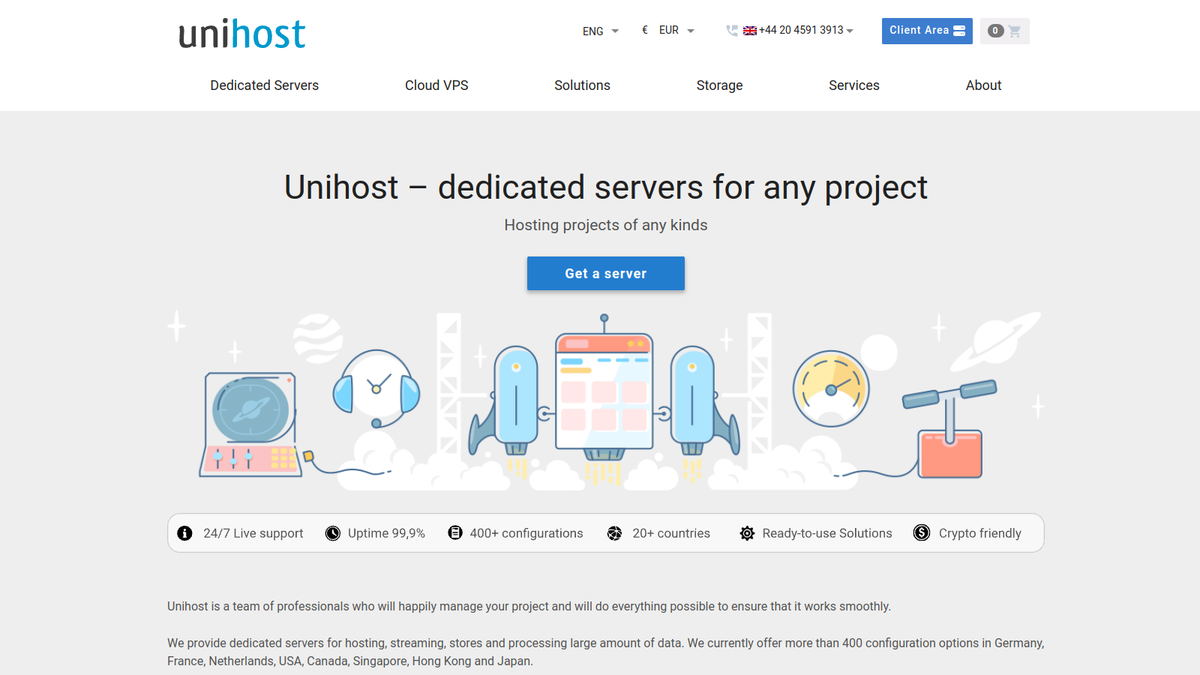Click the 20+ countries text
The image size is (1200, 675).
671,533
